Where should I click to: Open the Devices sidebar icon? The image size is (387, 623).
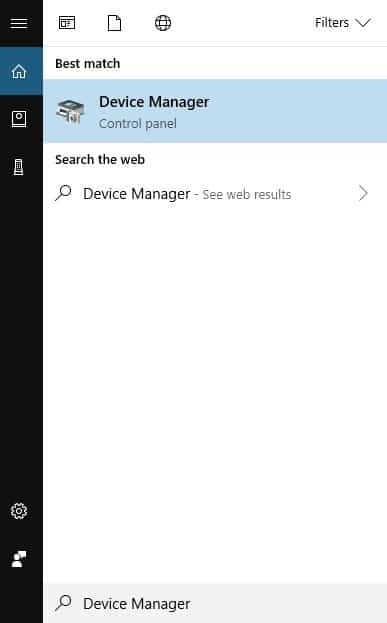pos(19,166)
